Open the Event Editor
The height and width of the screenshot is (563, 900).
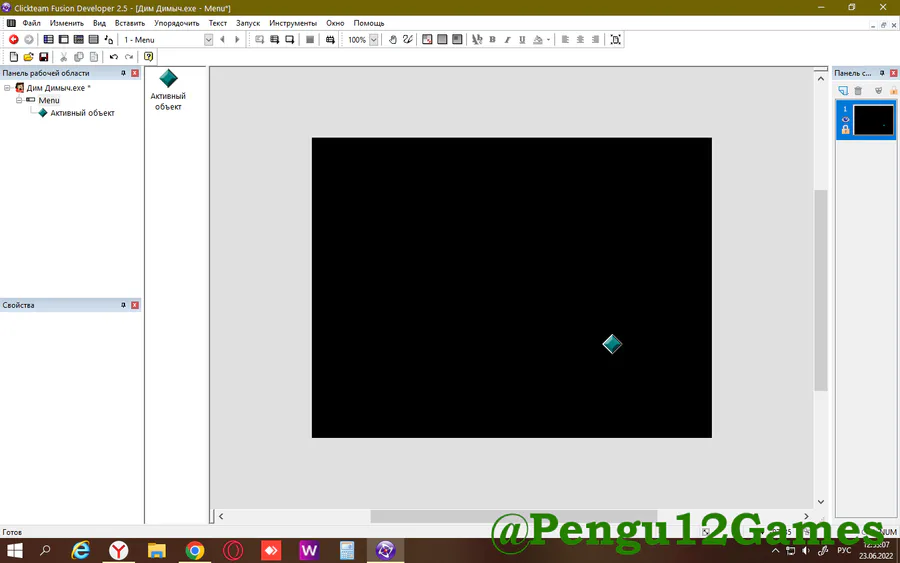79,40
